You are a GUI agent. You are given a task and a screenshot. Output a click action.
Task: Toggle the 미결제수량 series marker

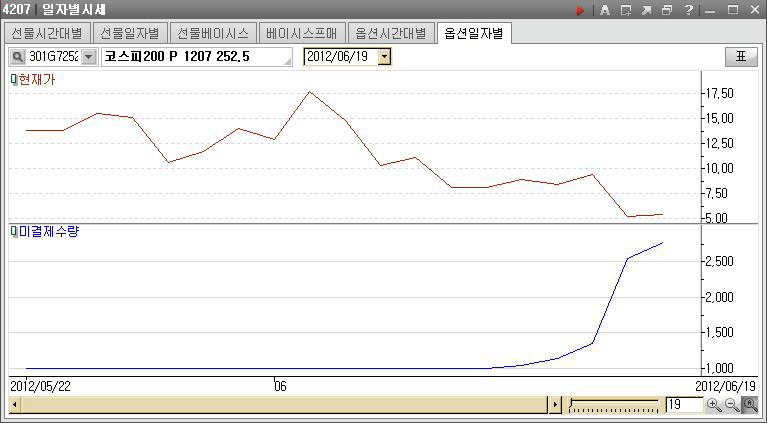14,232
